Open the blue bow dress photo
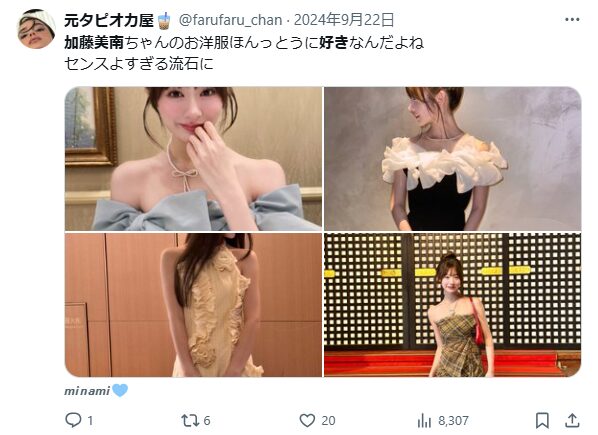The height and width of the screenshot is (435, 598). tap(193, 159)
